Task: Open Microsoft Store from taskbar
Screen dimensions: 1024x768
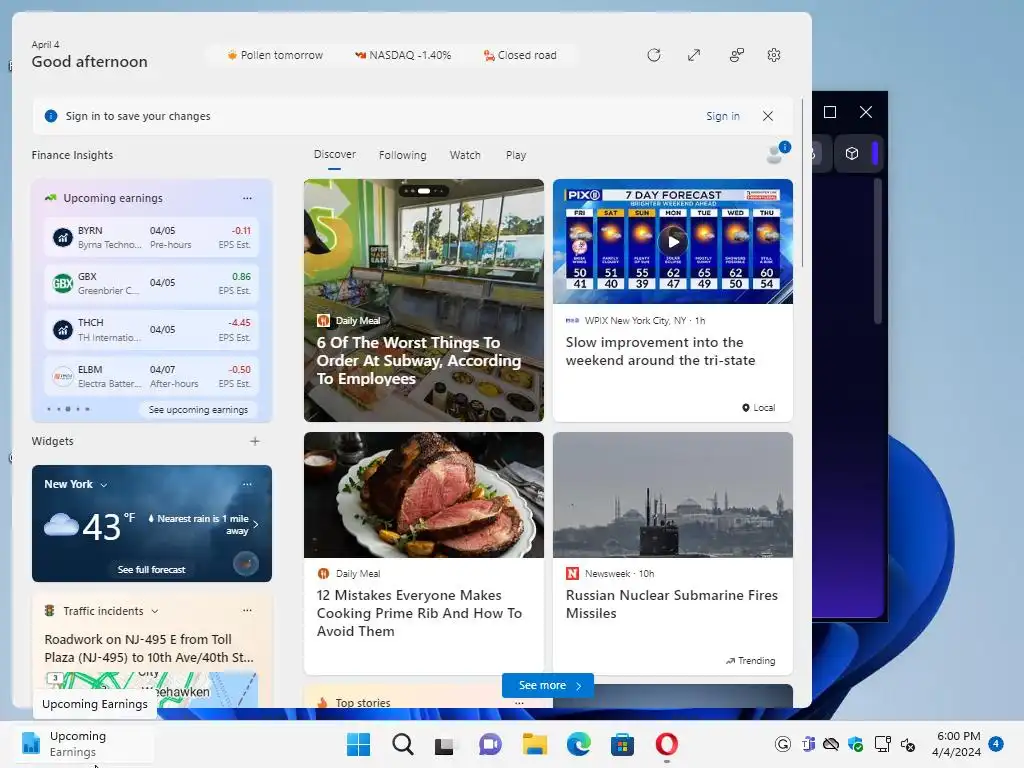Action: [622, 744]
